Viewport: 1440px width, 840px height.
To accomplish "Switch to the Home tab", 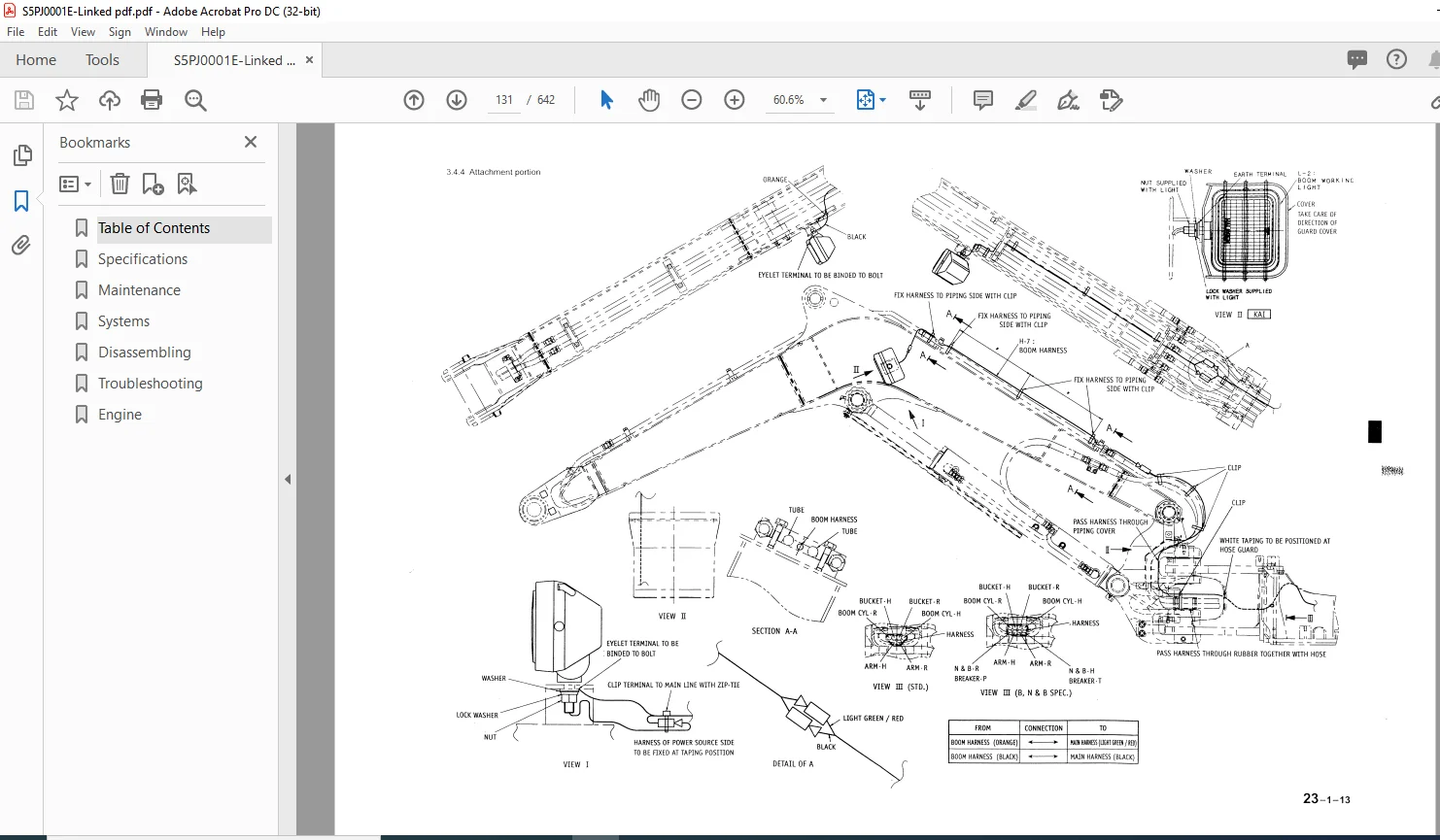I will point(36,59).
